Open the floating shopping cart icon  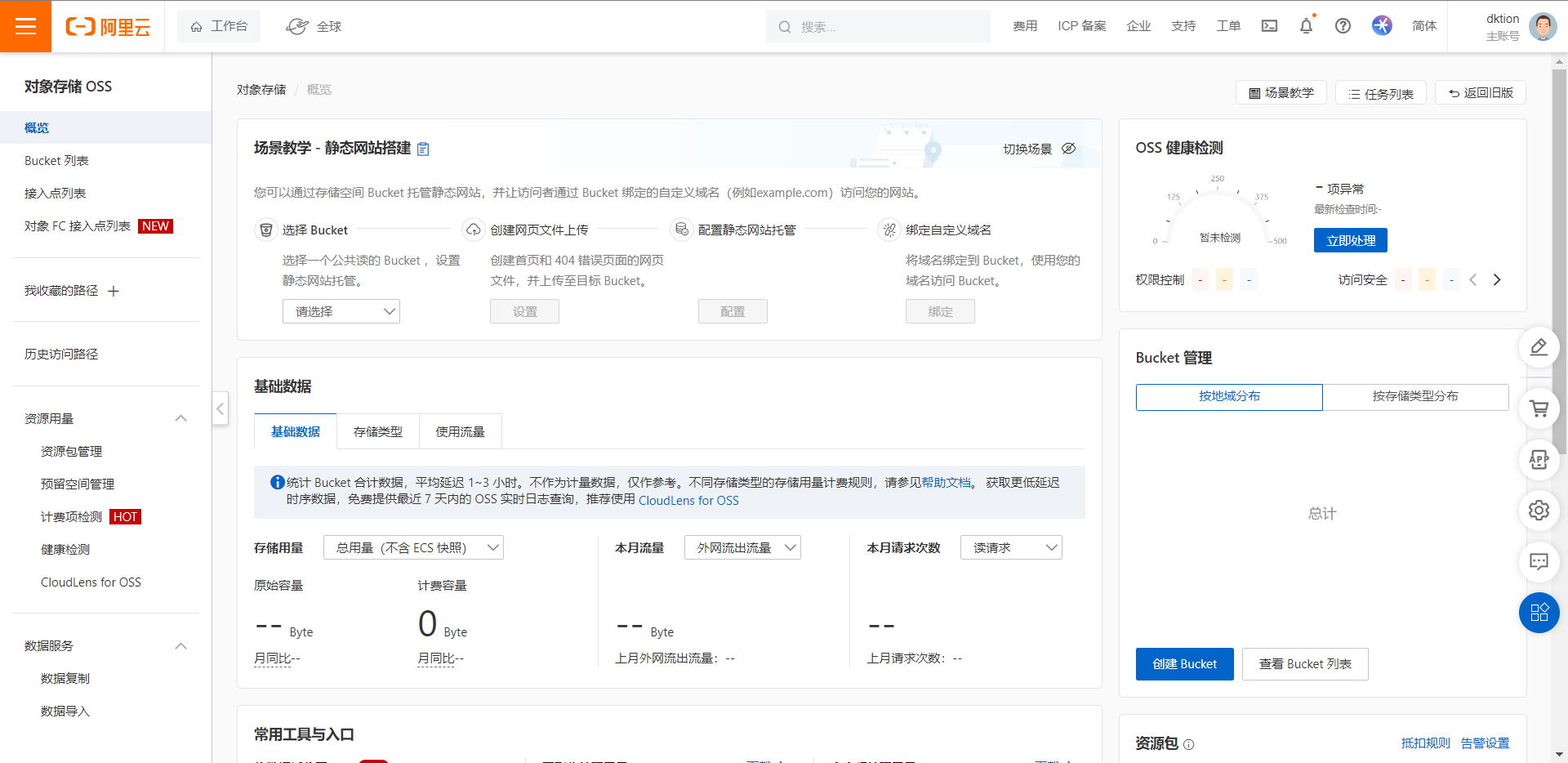pos(1539,408)
